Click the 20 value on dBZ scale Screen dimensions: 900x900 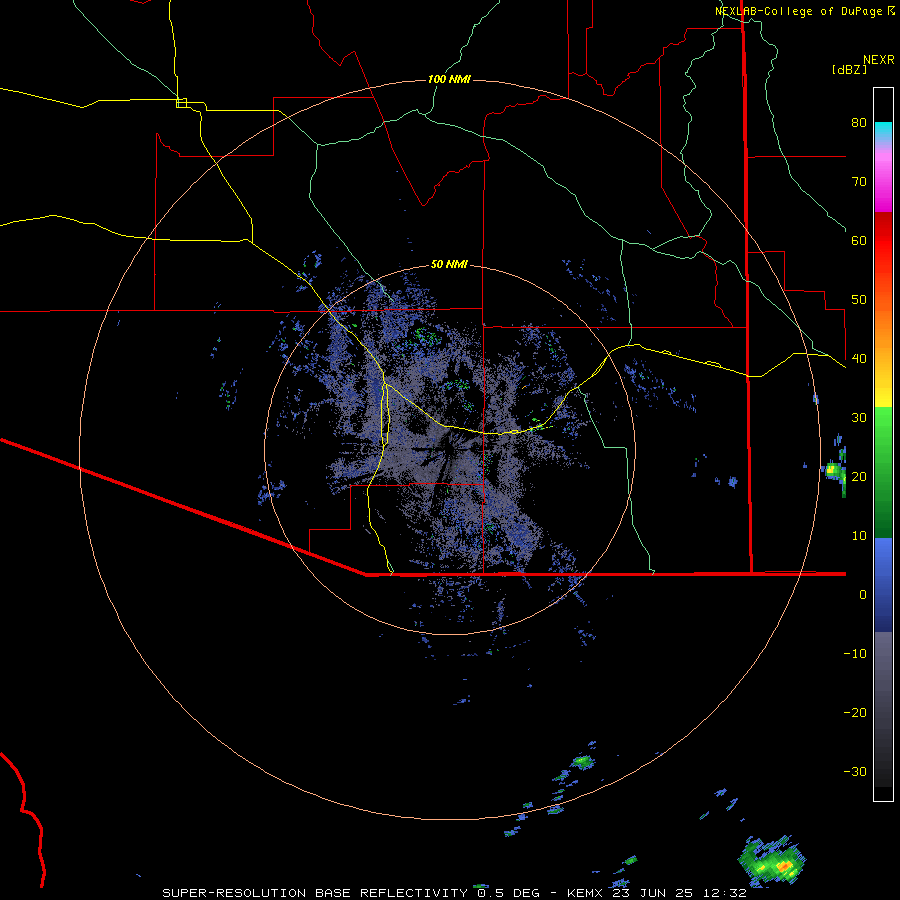click(x=859, y=477)
